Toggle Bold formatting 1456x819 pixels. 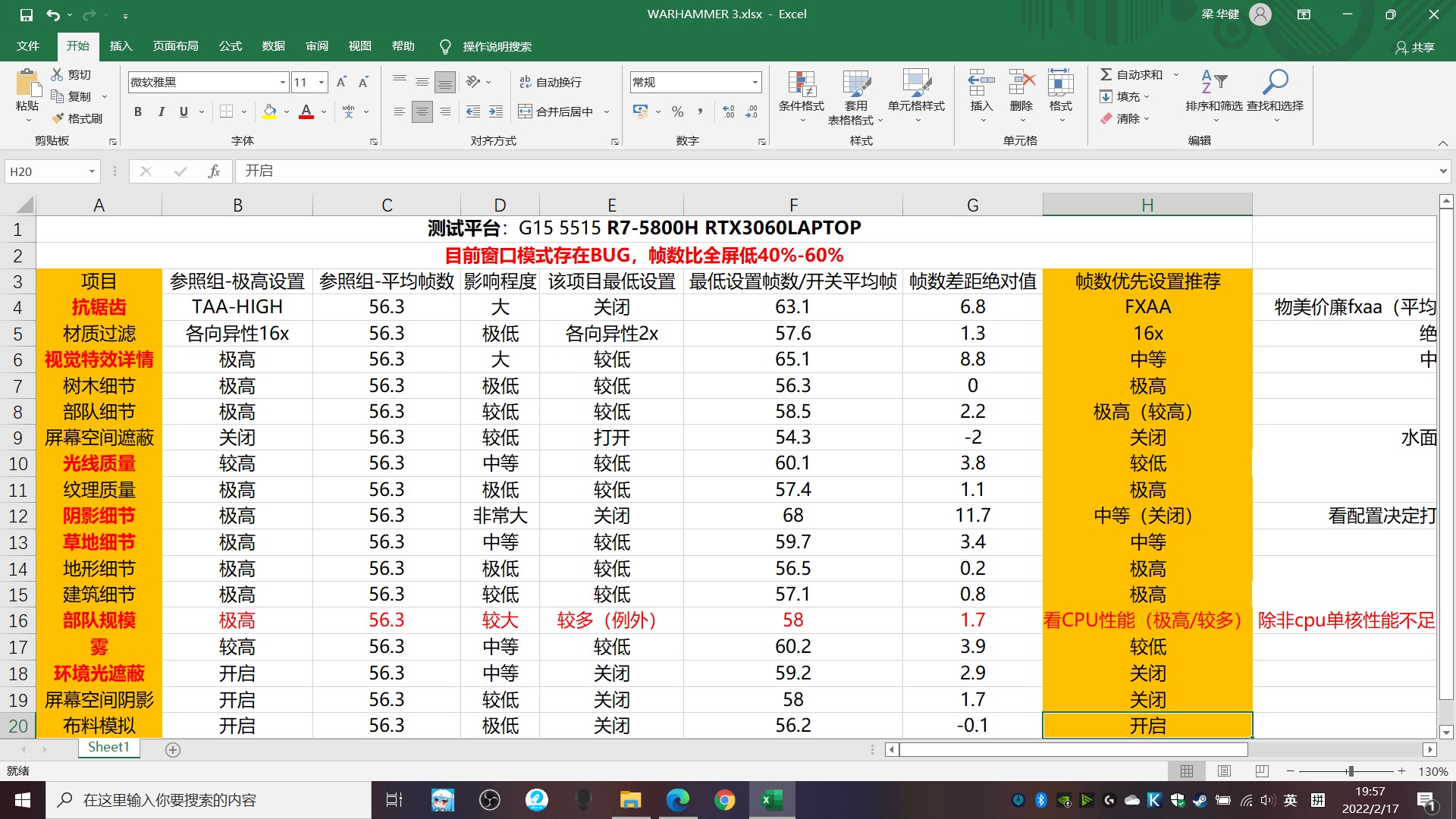click(x=138, y=111)
